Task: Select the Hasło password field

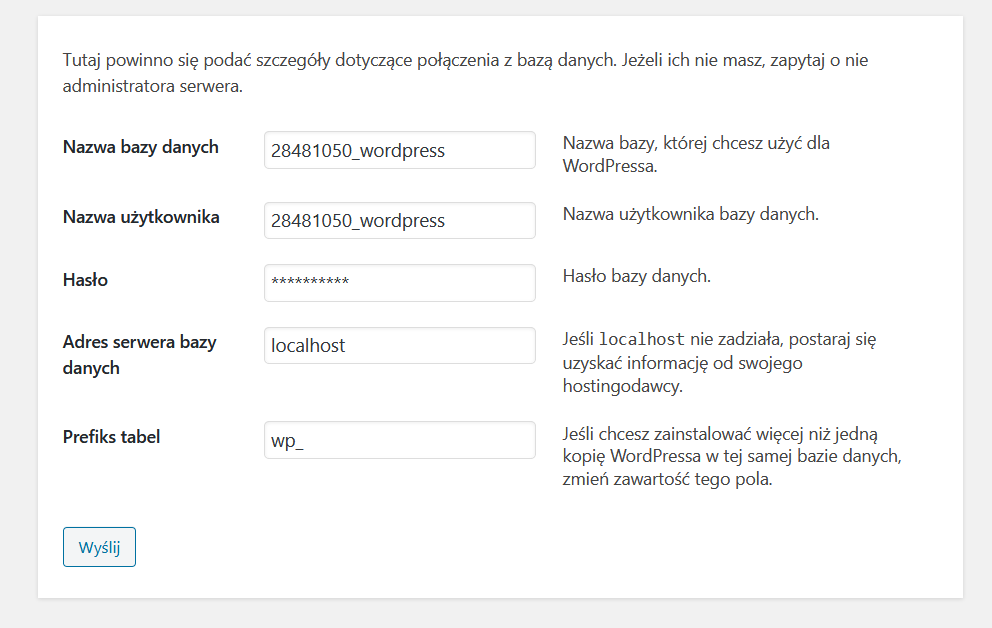Action: point(399,283)
